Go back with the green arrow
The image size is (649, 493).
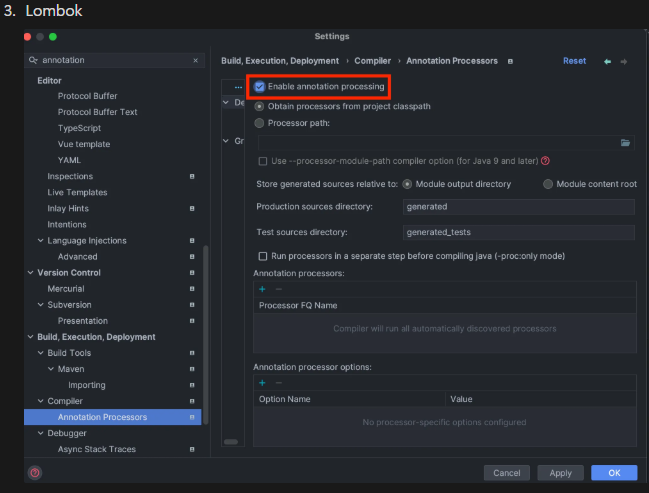607,62
